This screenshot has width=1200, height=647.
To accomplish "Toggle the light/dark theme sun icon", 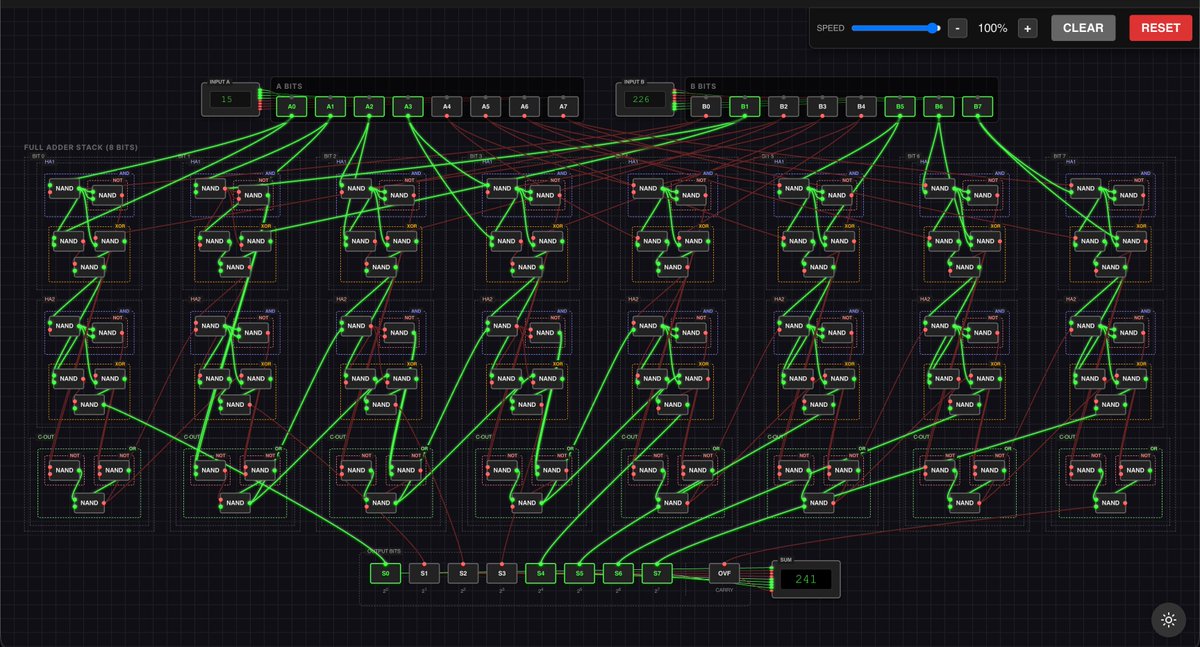I will pos(1168,620).
